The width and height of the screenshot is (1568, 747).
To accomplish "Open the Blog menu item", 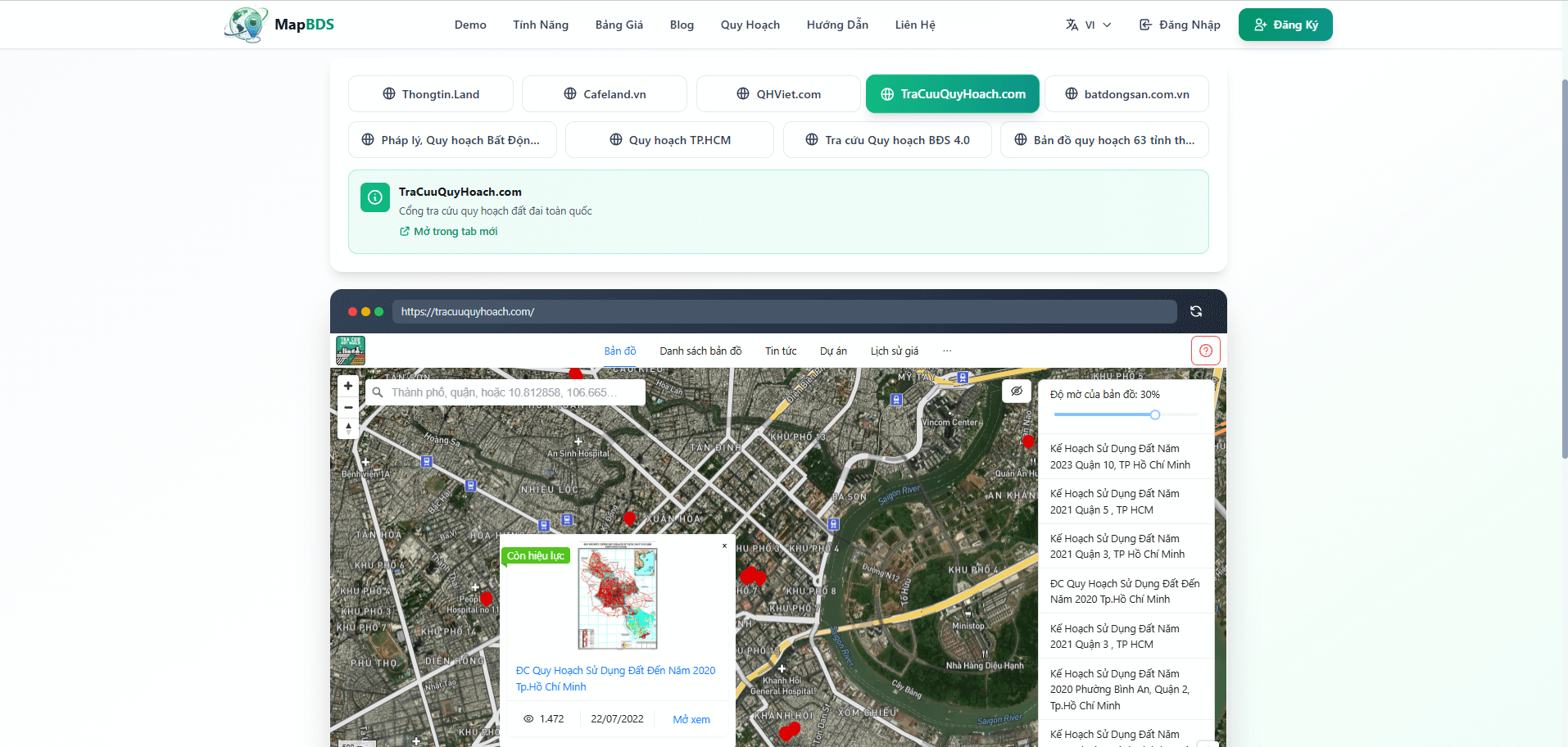I will coord(682,25).
